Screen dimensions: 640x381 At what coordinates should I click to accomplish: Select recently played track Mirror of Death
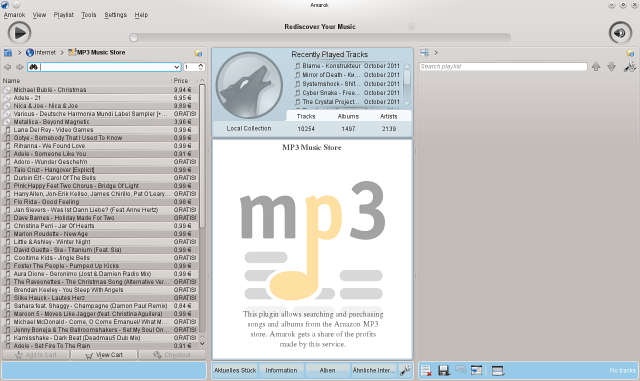tap(347, 75)
